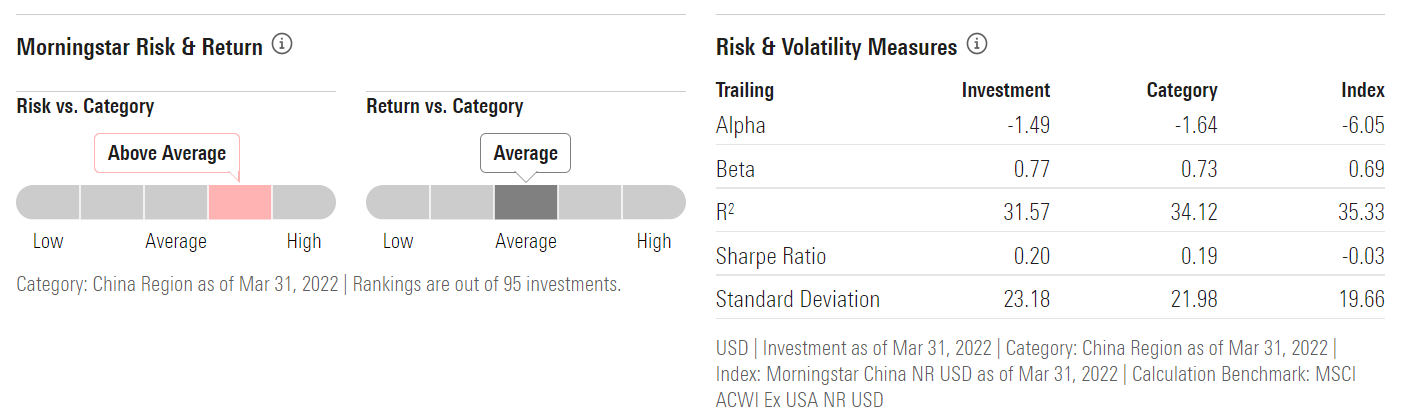
Task: Click the rightmost segment of the Risk vs. Category bar
Action: click(304, 202)
